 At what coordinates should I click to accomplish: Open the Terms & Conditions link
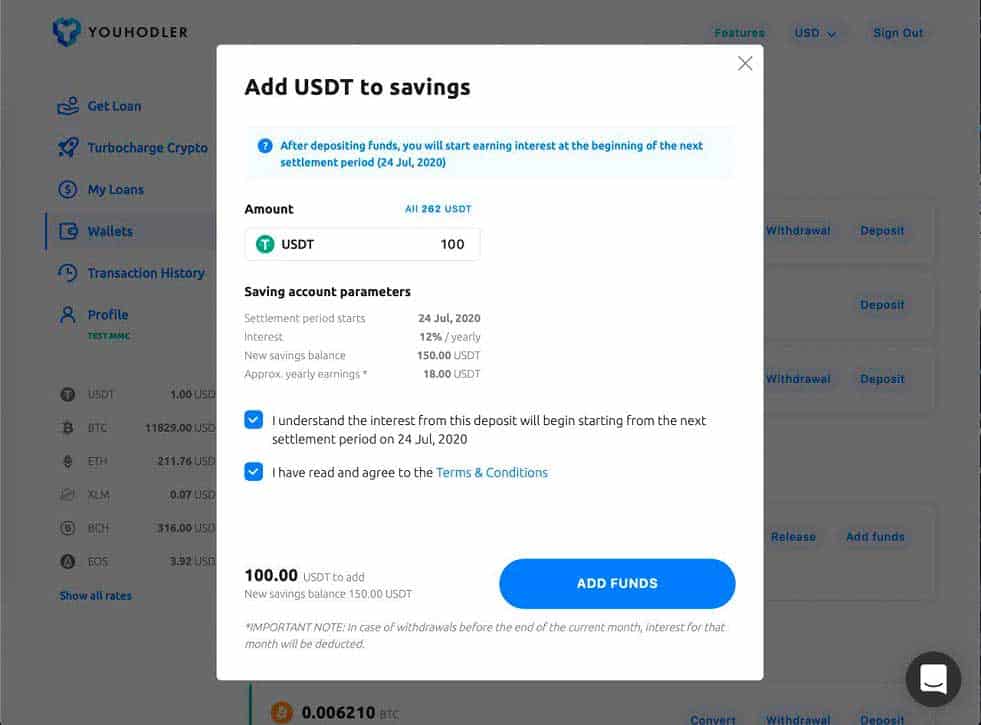pos(492,472)
